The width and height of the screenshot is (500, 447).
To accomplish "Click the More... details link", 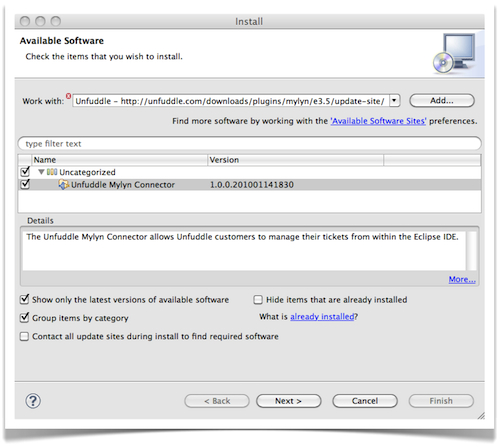I will pyautogui.click(x=462, y=279).
